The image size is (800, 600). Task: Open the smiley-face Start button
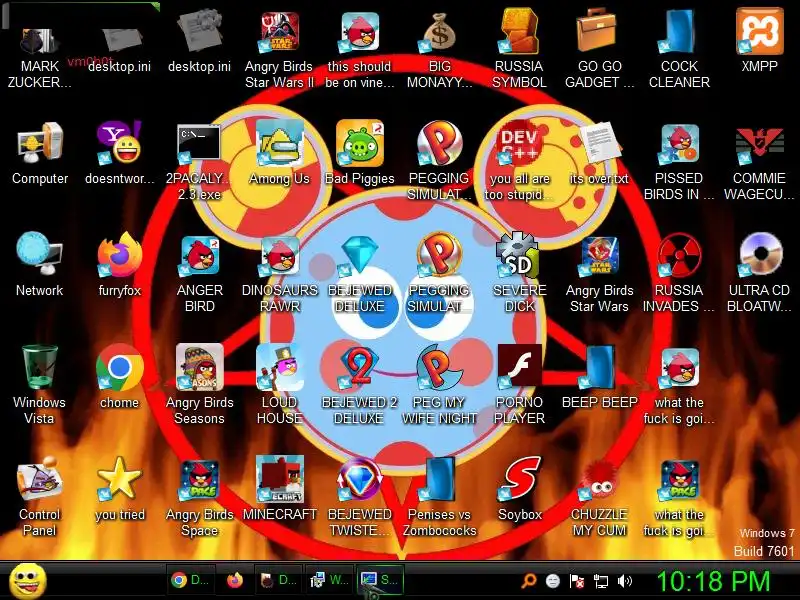click(x=28, y=581)
